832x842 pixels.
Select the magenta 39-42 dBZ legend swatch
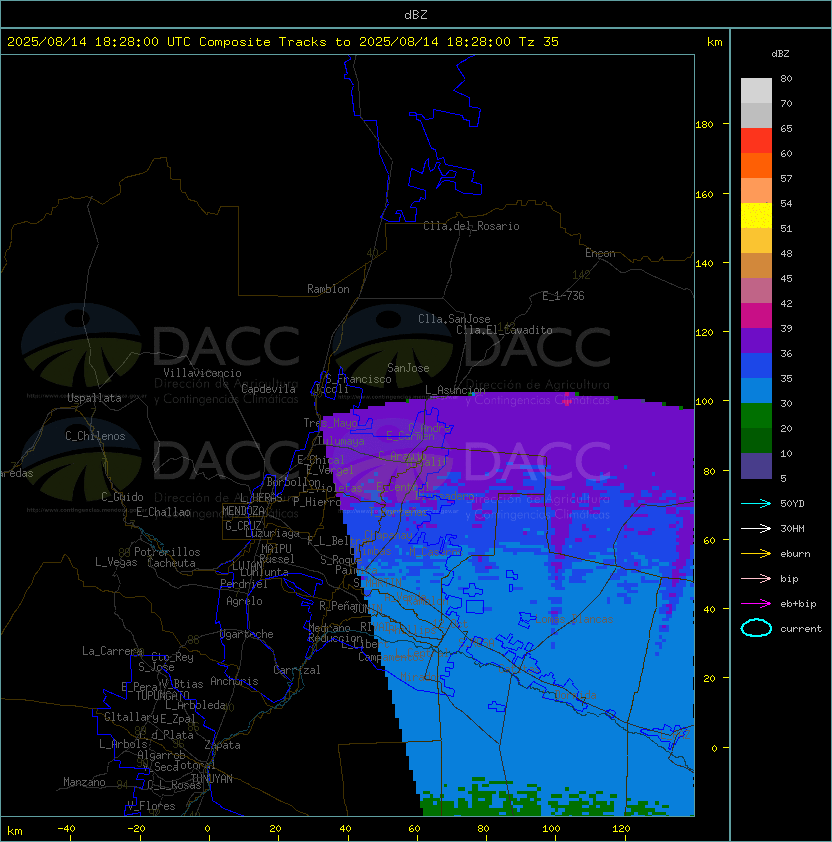[x=756, y=316]
